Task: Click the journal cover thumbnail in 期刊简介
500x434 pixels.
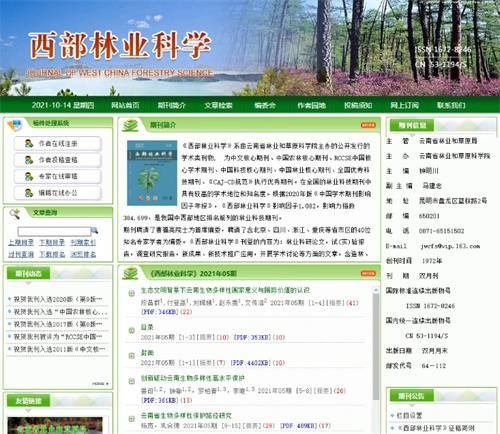Action: pyautogui.click(x=152, y=173)
